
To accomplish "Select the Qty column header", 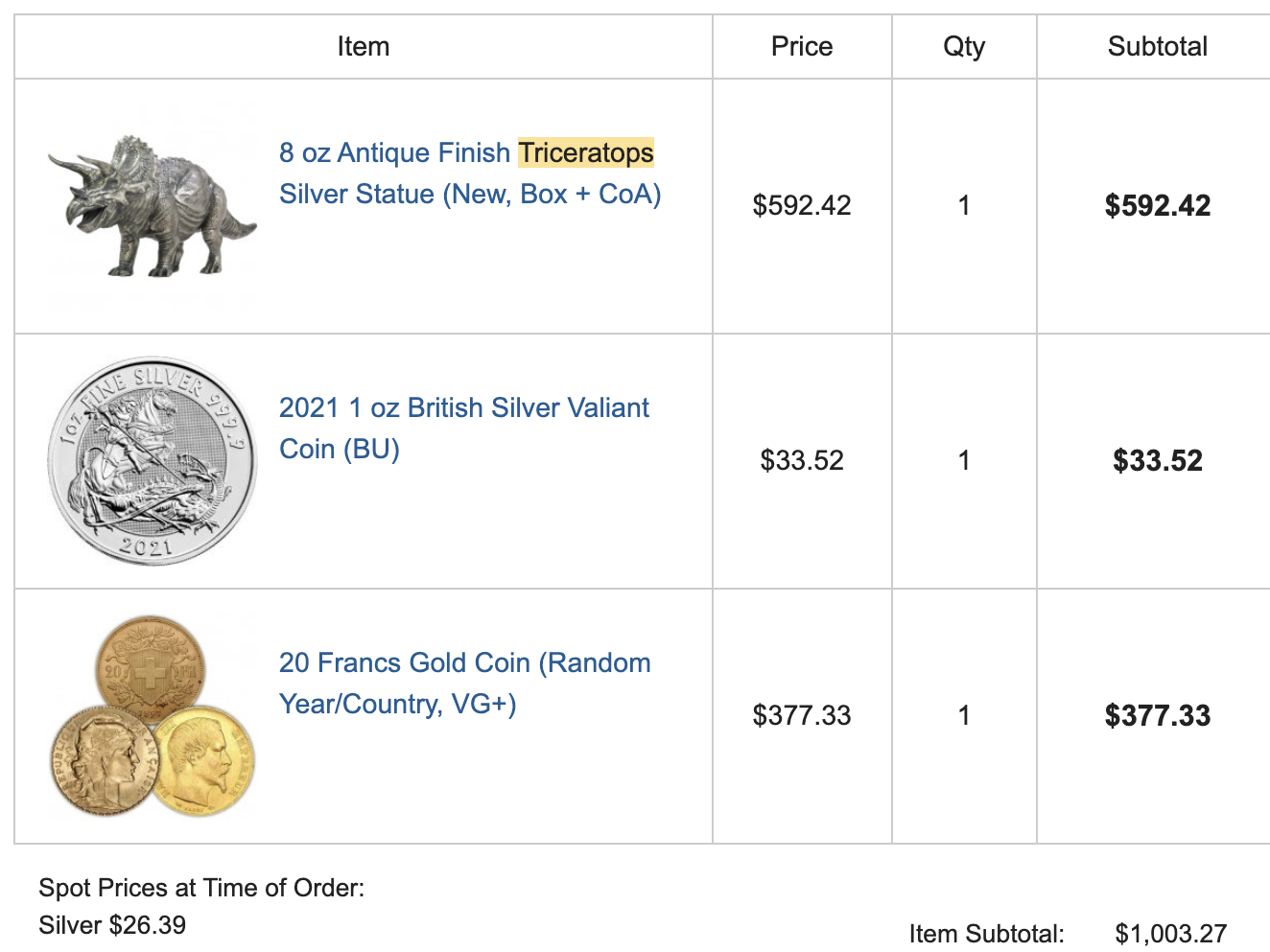I will point(964,47).
